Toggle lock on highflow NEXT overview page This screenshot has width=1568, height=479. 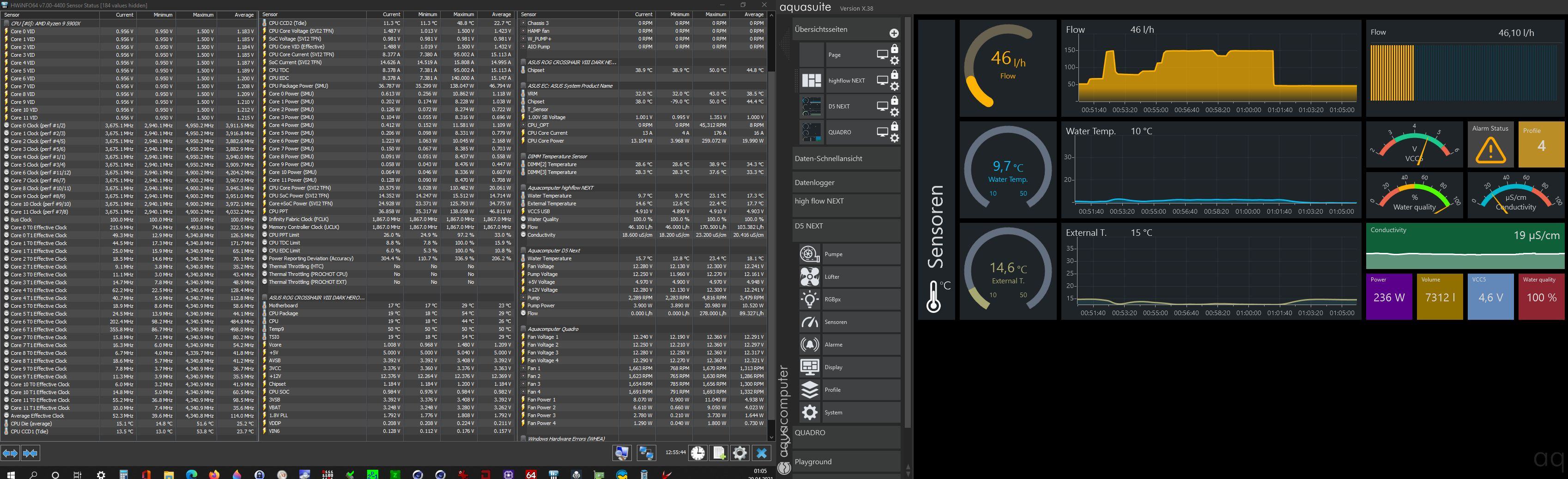point(894,75)
